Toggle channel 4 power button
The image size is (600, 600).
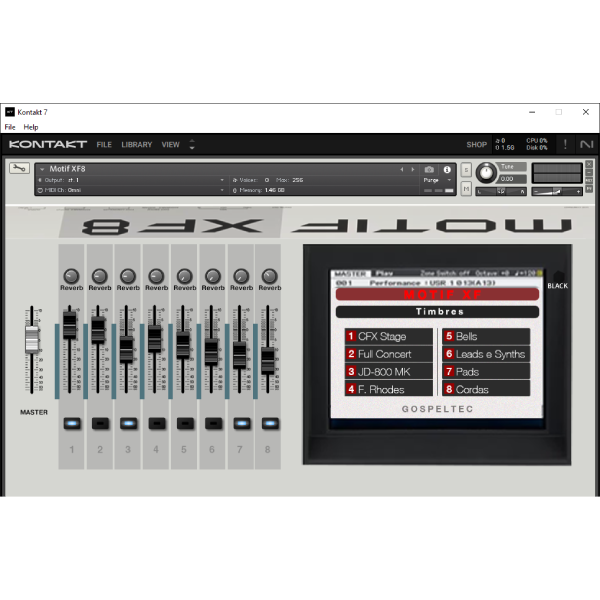point(157,424)
